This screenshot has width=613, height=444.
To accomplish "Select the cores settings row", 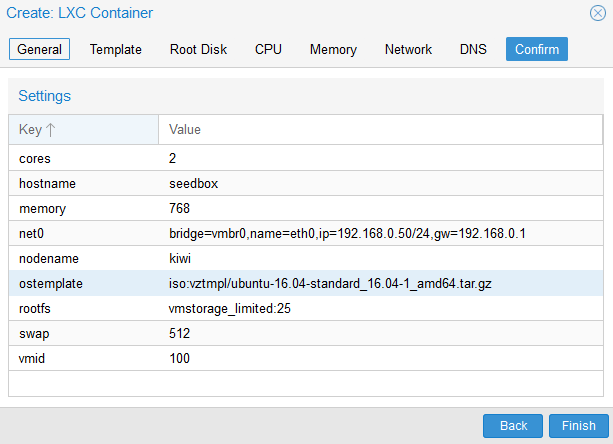I will (x=306, y=159).
